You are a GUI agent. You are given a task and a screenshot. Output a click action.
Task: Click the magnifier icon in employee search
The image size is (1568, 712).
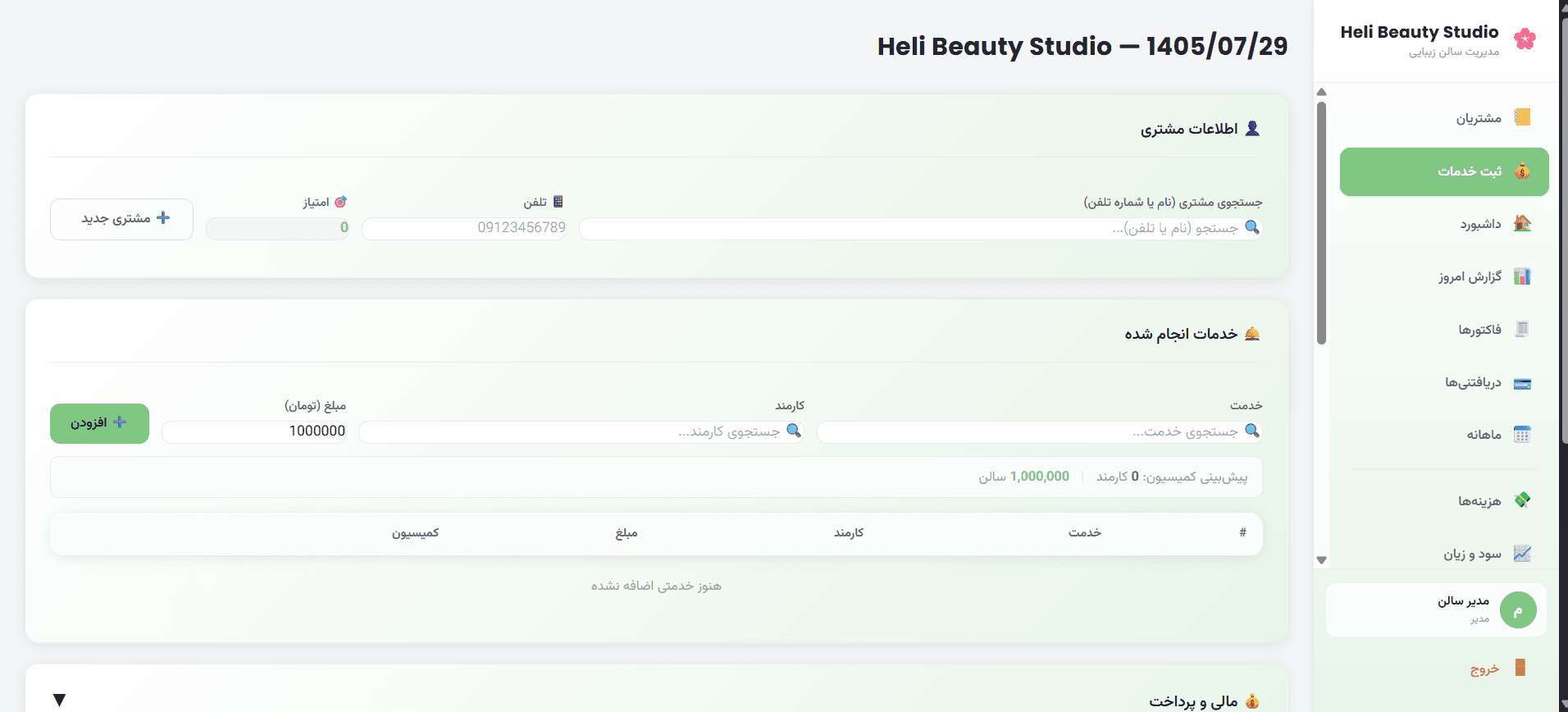pyautogui.click(x=794, y=431)
